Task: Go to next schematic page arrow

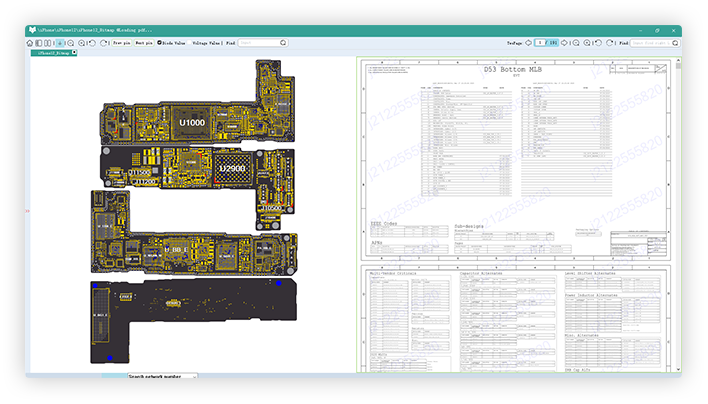Action: [564, 43]
